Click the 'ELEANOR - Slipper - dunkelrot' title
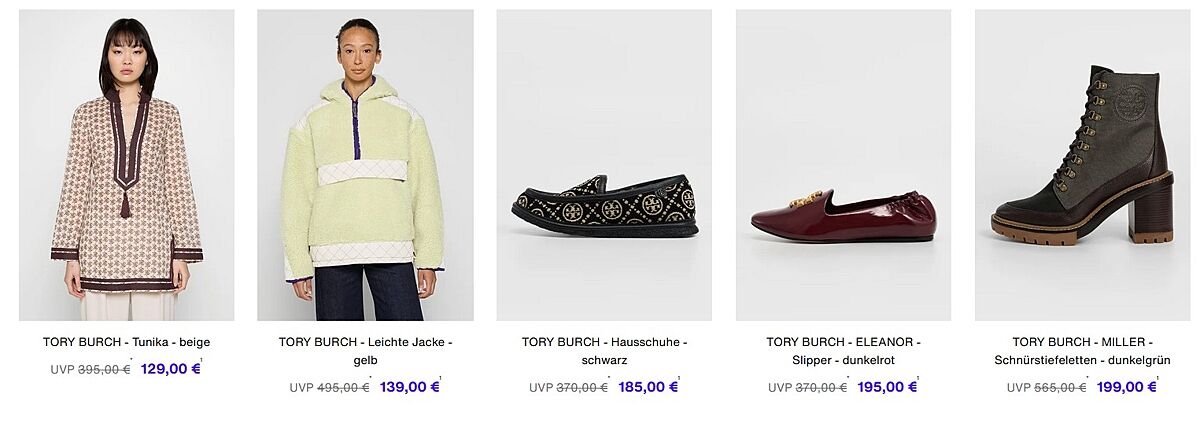The image size is (1200, 442). click(843, 351)
